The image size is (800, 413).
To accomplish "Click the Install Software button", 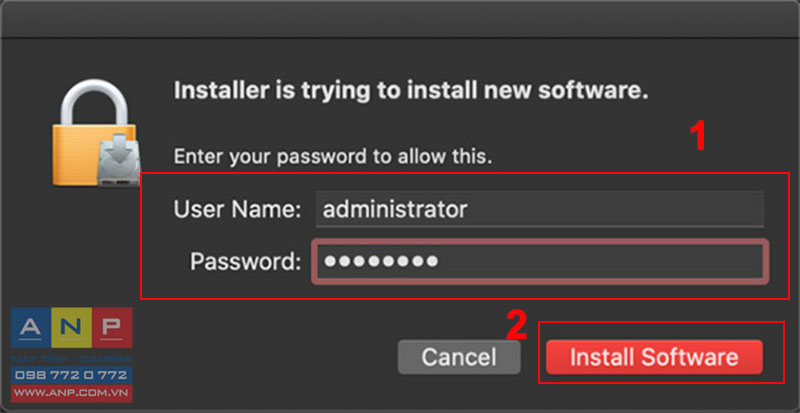I will [x=654, y=357].
